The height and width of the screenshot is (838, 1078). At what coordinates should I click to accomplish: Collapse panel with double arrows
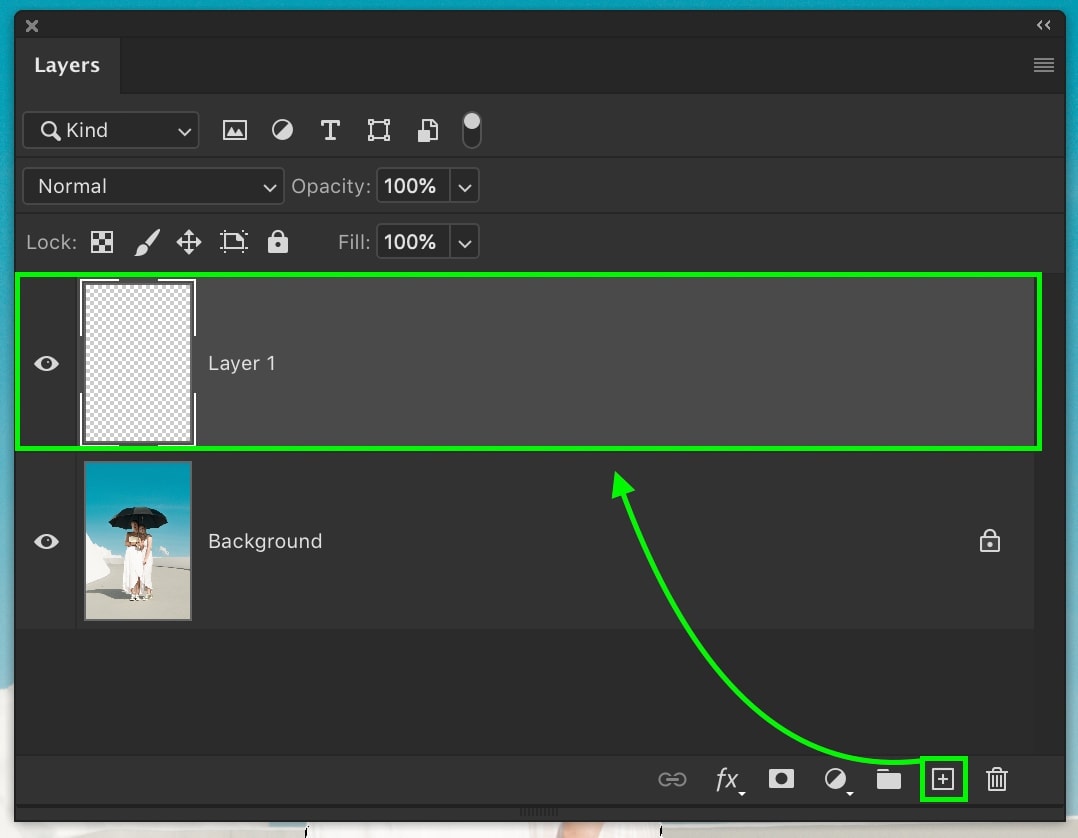tap(1044, 25)
